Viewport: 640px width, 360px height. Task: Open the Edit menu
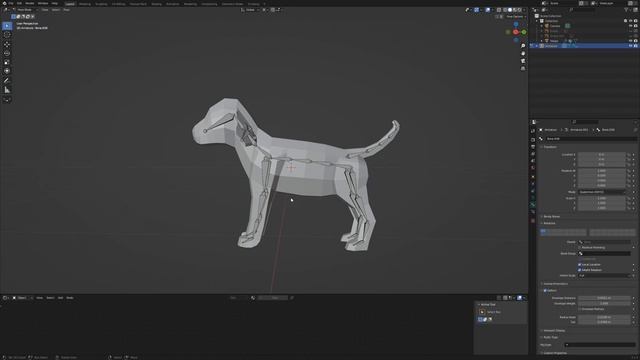(19, 3)
